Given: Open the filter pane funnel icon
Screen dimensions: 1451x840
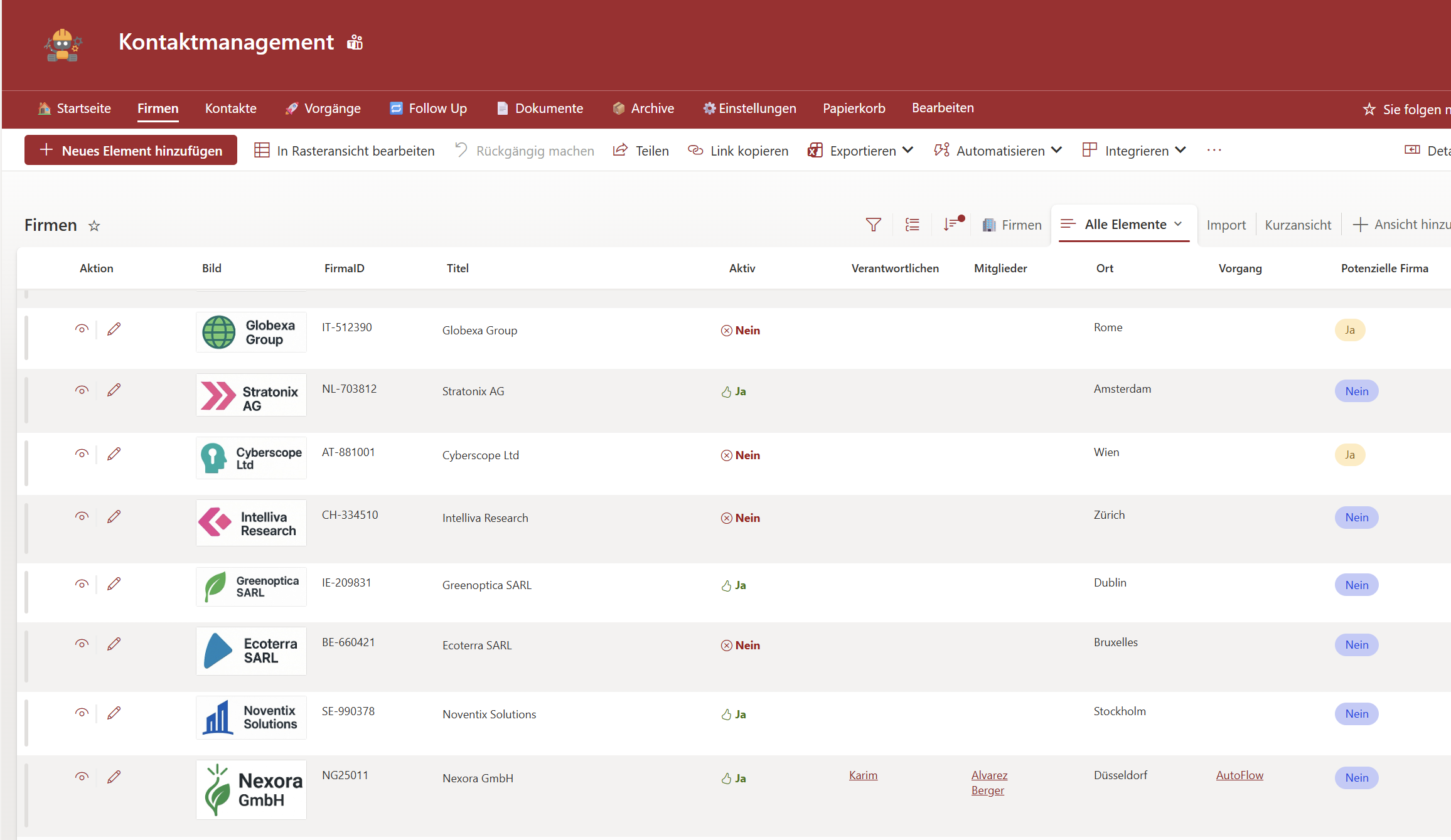Looking at the screenshot, I should (873, 225).
